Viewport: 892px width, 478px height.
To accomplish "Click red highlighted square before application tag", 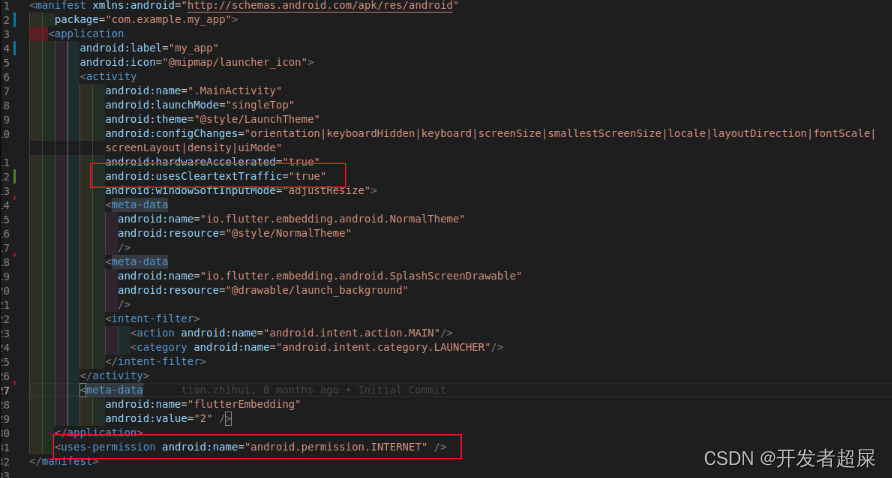I will pyautogui.click(x=39, y=34).
